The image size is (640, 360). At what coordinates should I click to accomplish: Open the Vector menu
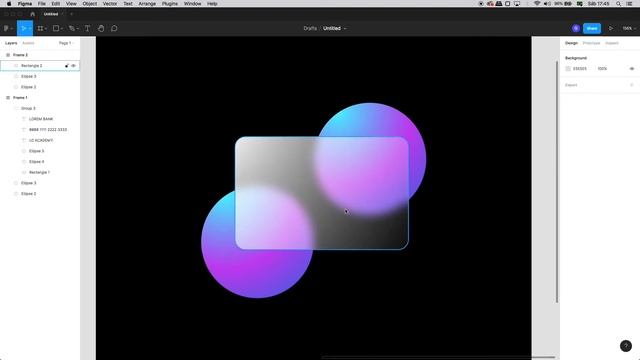[110, 4]
